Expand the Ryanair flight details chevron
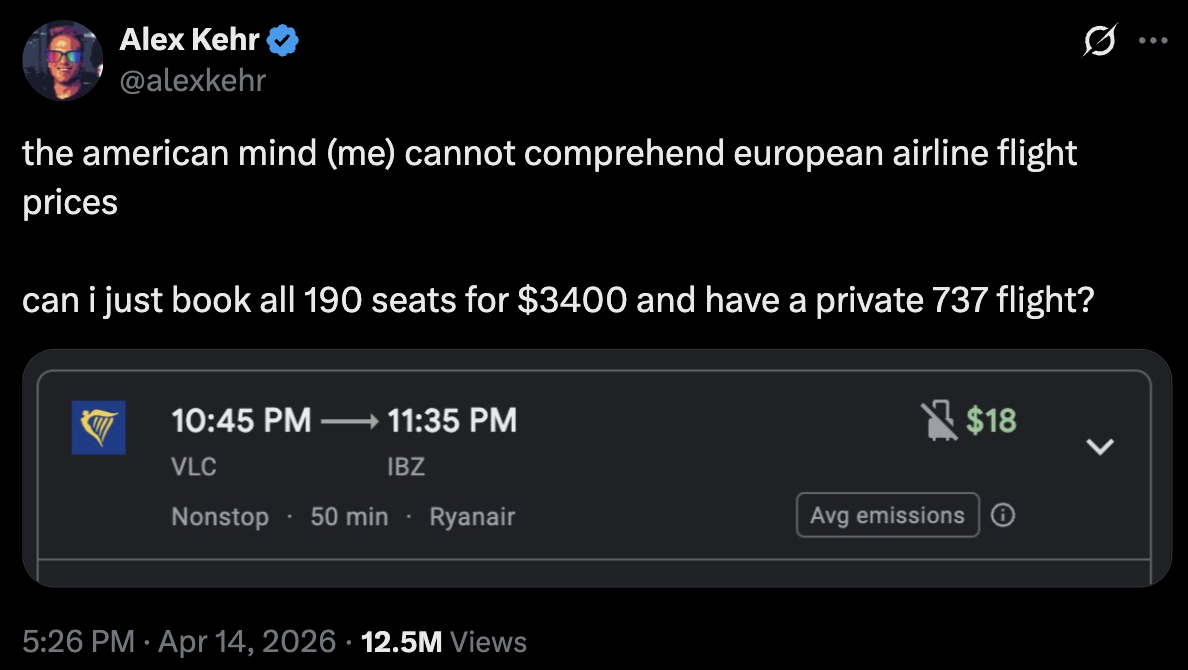The image size is (1188, 670). (x=1100, y=446)
